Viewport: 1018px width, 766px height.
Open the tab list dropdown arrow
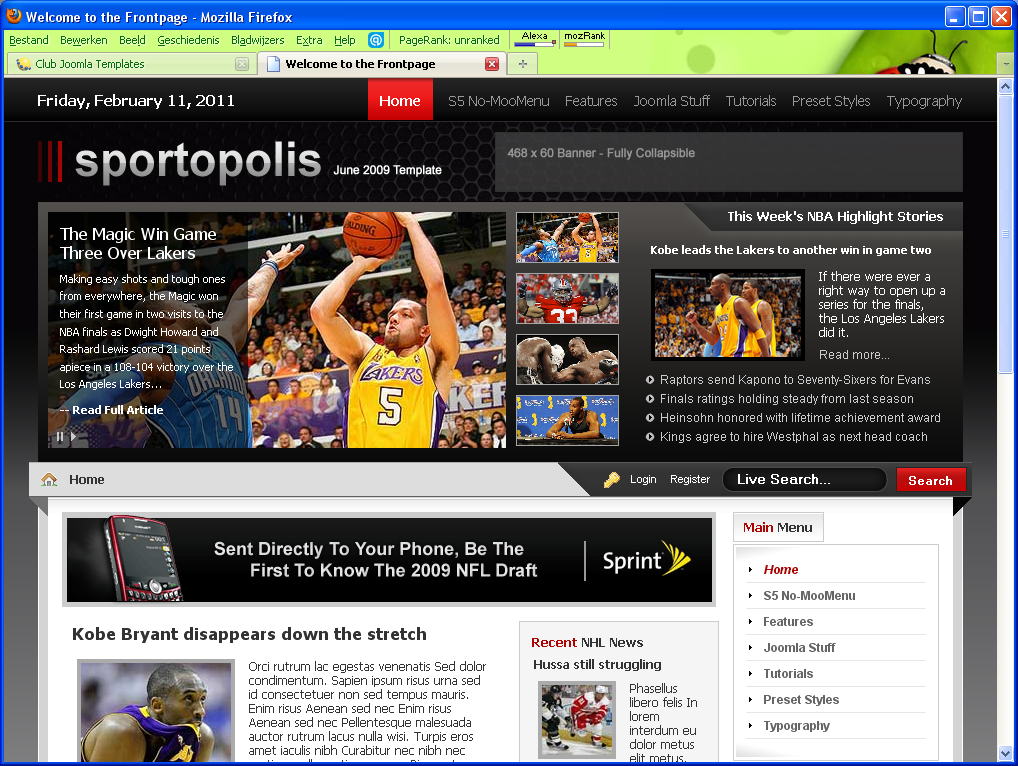1006,64
